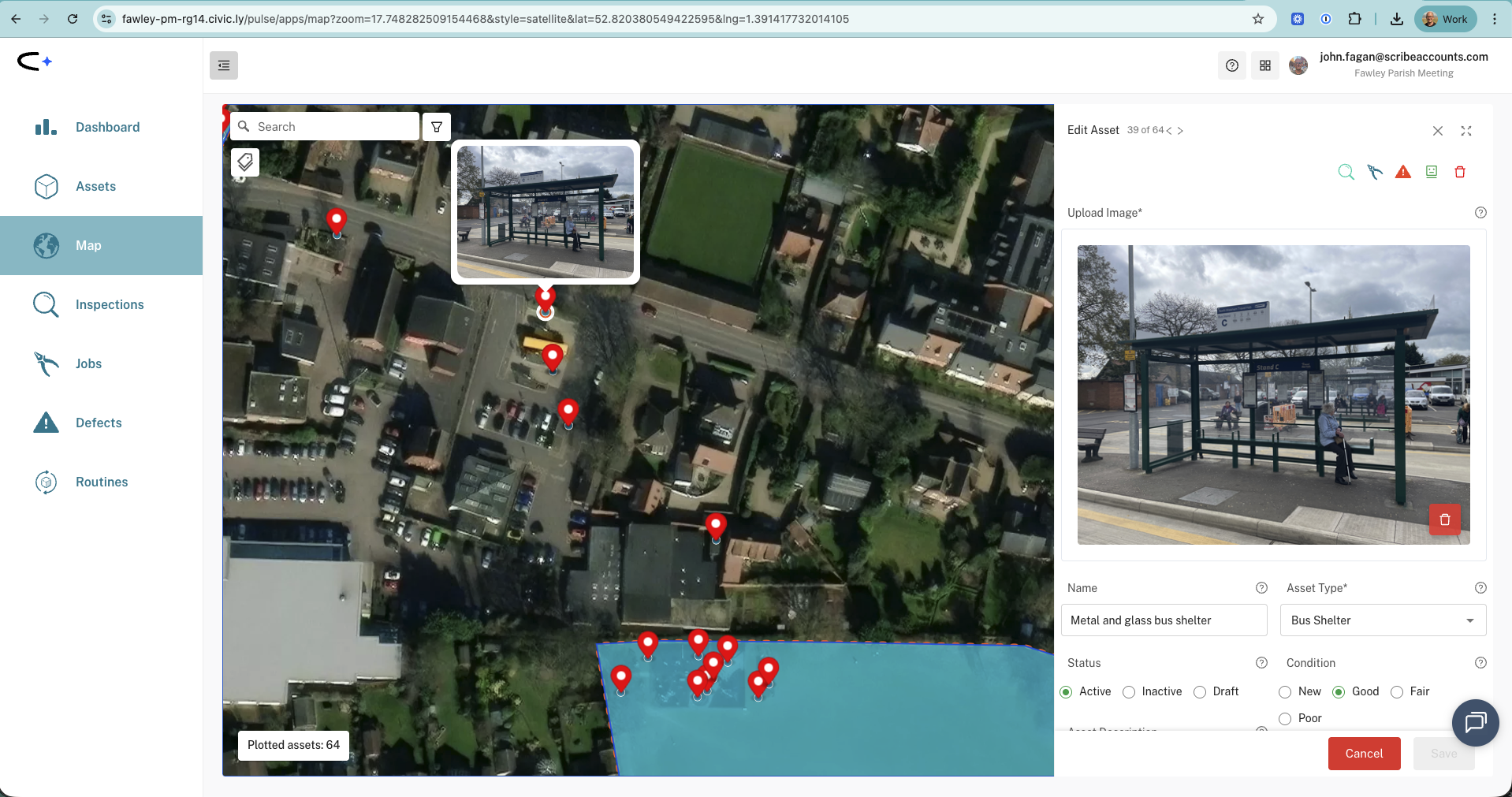Open the jobs pliers icon in Edit Asset panel

pyautogui.click(x=1375, y=171)
